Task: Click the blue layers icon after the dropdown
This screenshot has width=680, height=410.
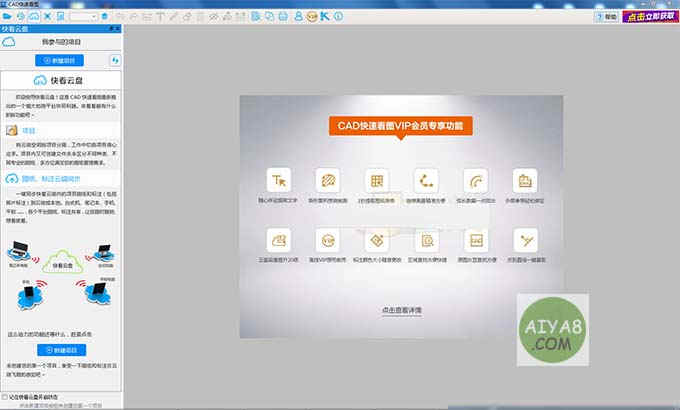Action: tap(105, 16)
